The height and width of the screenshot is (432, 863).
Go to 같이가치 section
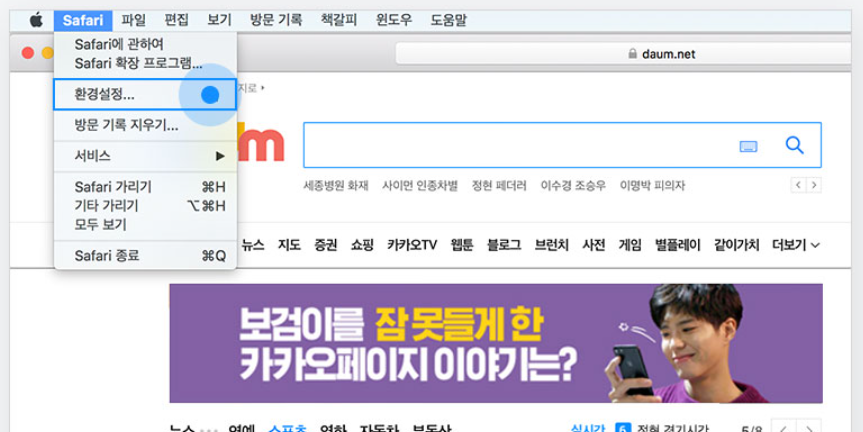(736, 245)
